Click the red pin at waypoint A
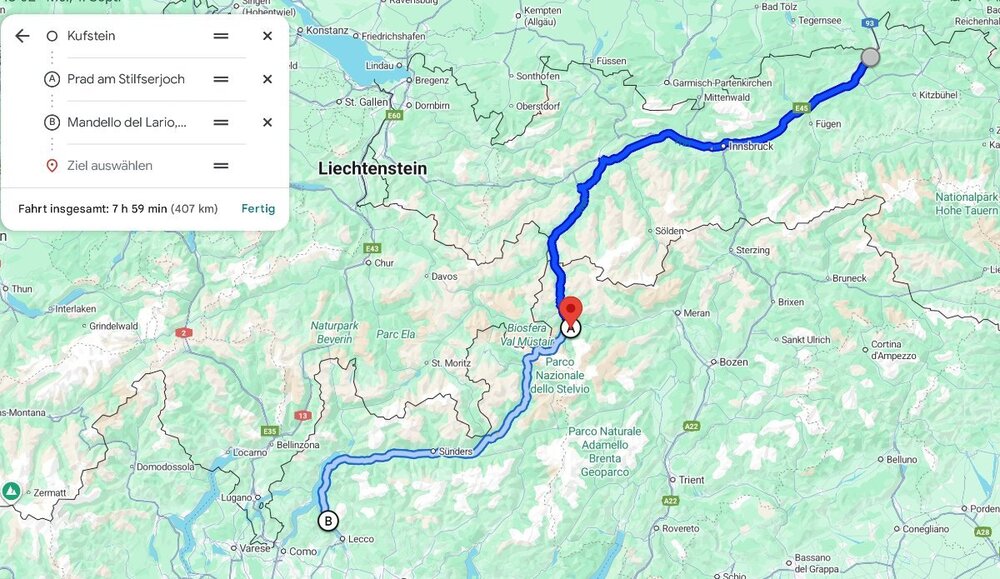1000x579 pixels. coord(571,311)
